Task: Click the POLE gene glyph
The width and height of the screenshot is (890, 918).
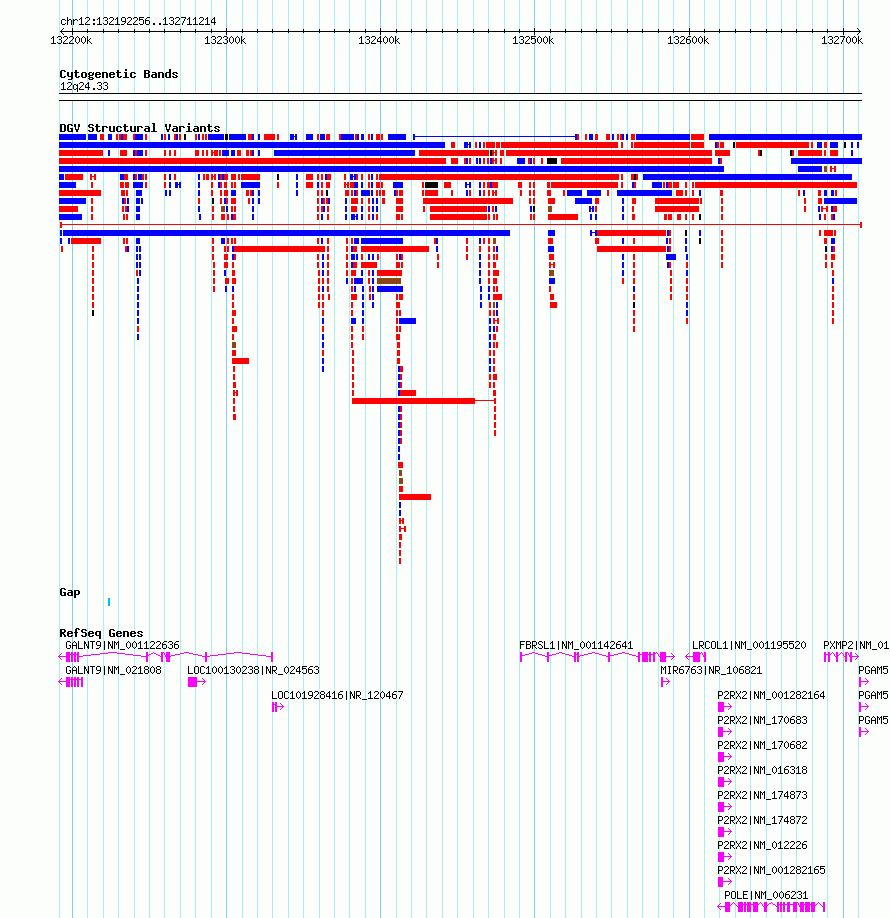Action: pos(771,907)
